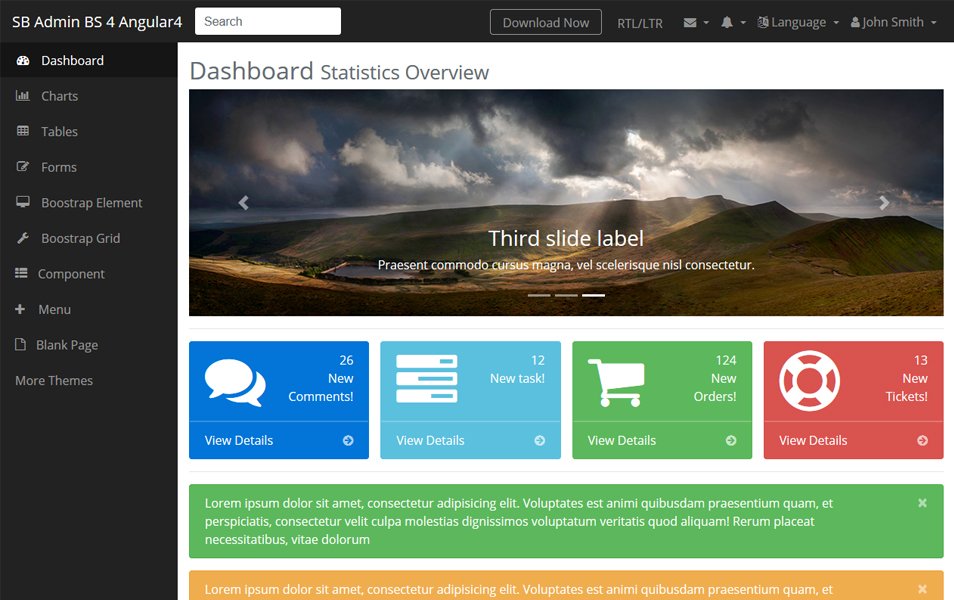Click the Download Now button
954x600 pixels.
point(545,22)
